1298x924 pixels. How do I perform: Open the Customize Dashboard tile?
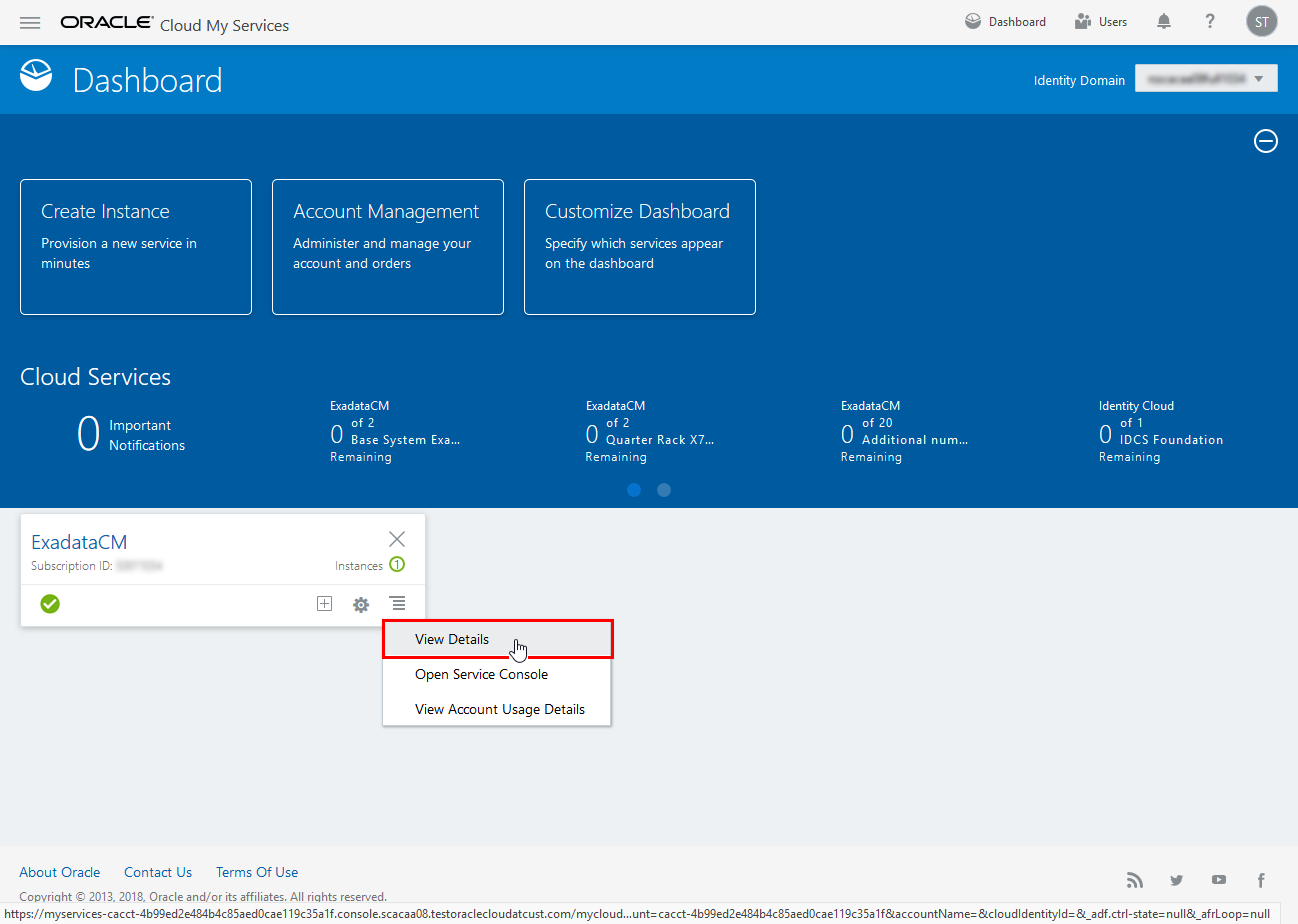click(x=640, y=247)
